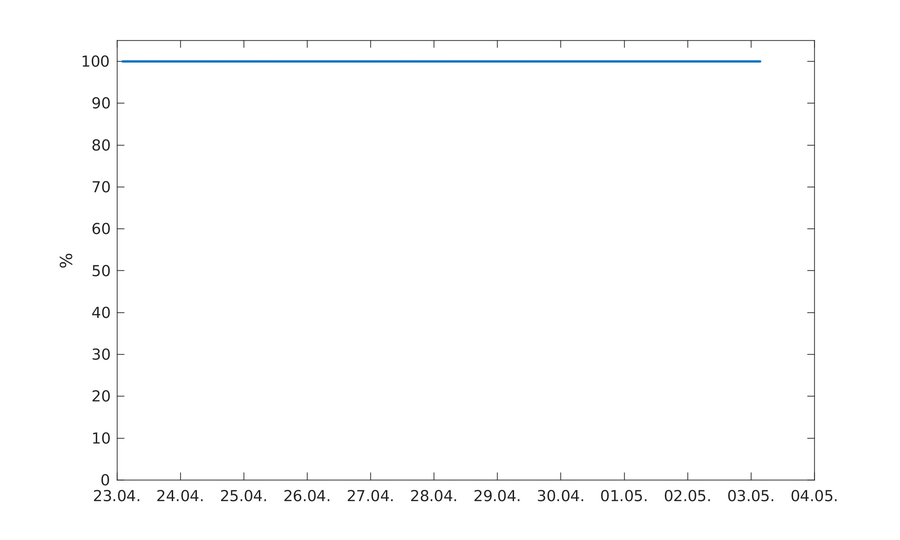Viewport: 900px width, 540px height.
Task: Click the x-axis date 29.04.
Action: (497, 496)
